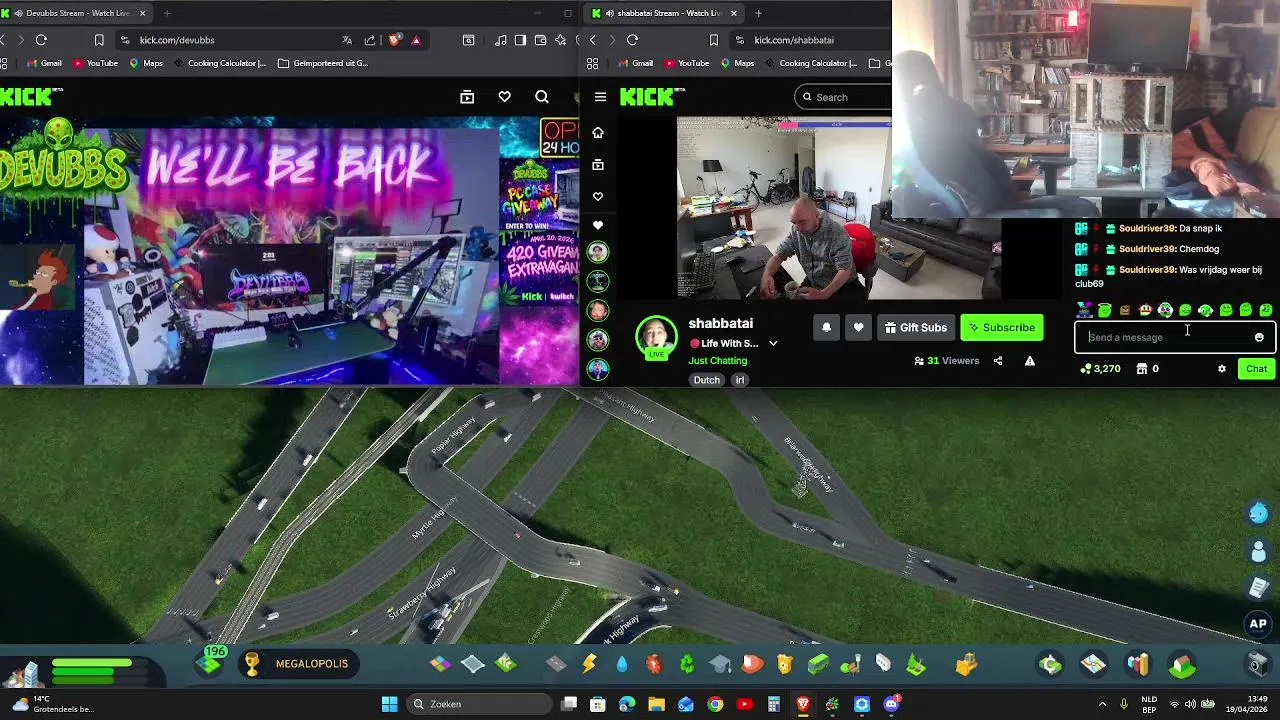Open chat settings gear

[x=1221, y=369]
